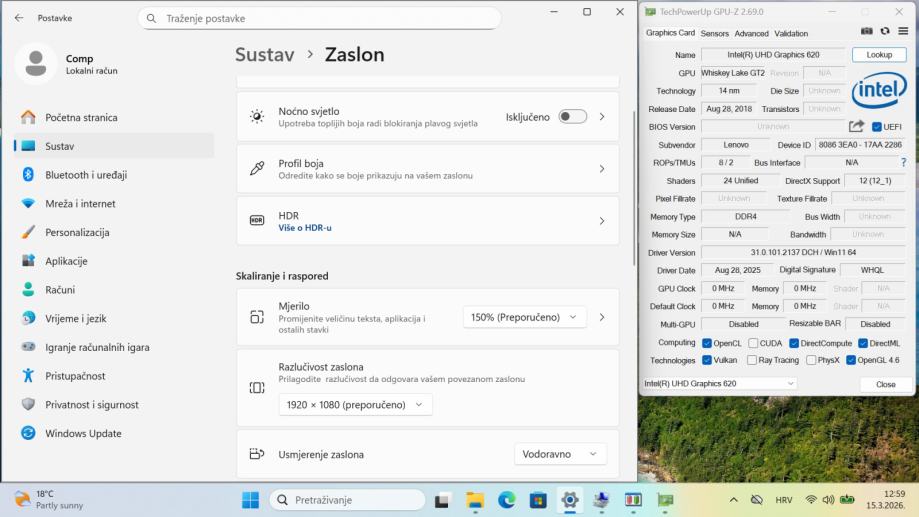Open the Comp account profile
Screen dimensions: 919x517
pyautogui.click(x=67, y=64)
